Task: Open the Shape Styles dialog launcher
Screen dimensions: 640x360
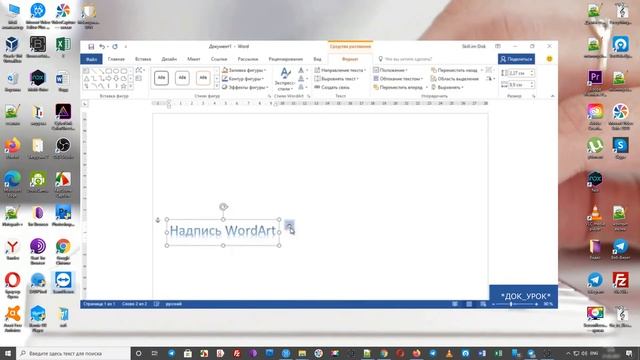Action: [269, 96]
